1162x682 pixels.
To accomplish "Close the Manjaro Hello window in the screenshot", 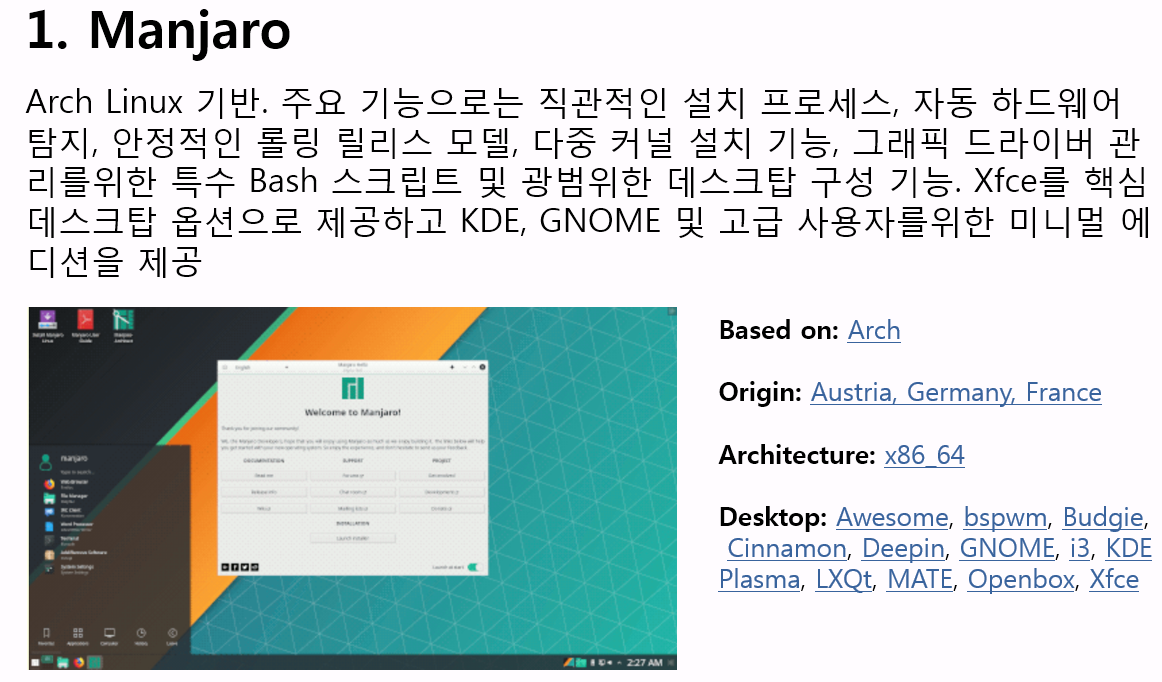I will 482,367.
